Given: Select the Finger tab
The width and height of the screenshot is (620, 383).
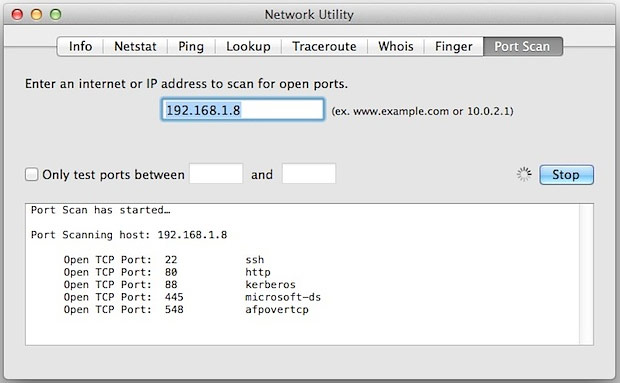Looking at the screenshot, I should 454,46.
